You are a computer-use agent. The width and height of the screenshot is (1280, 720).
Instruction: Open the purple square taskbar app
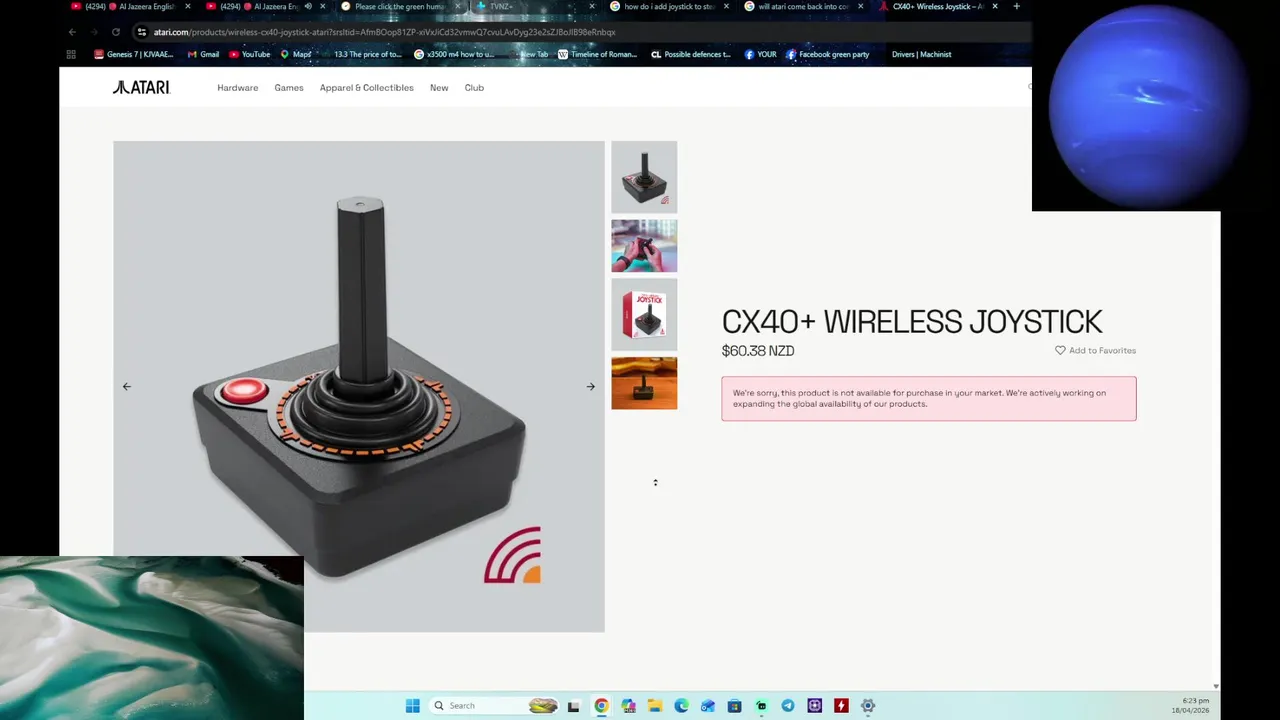815,706
